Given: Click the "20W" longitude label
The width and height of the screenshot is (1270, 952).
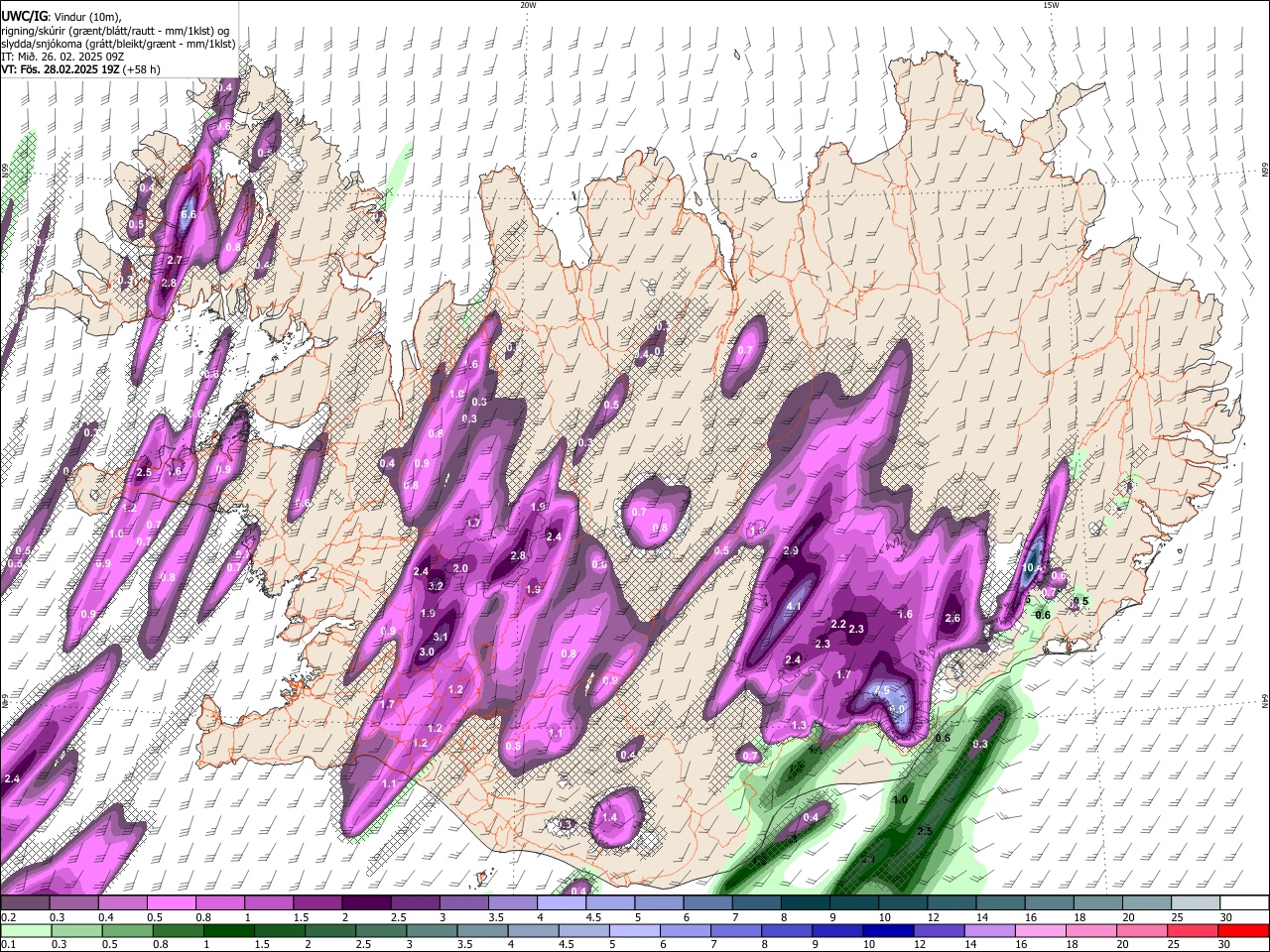Looking at the screenshot, I should [x=528, y=5].
